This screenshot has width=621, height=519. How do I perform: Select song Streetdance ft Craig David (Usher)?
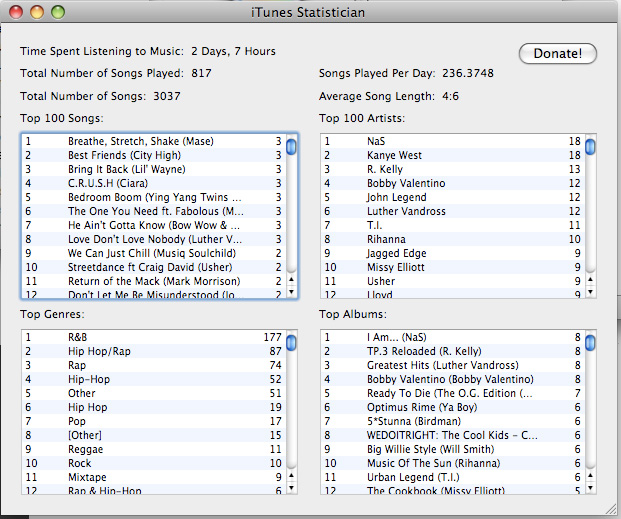[154, 267]
